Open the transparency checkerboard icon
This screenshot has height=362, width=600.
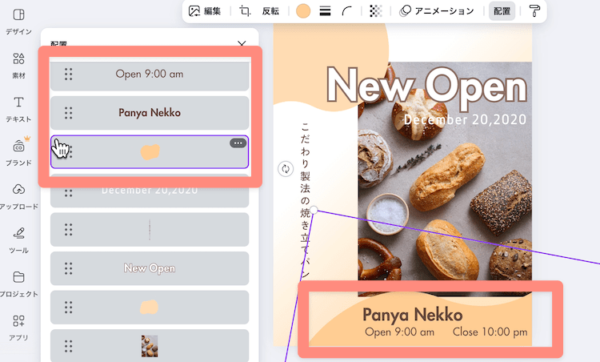click(375, 11)
